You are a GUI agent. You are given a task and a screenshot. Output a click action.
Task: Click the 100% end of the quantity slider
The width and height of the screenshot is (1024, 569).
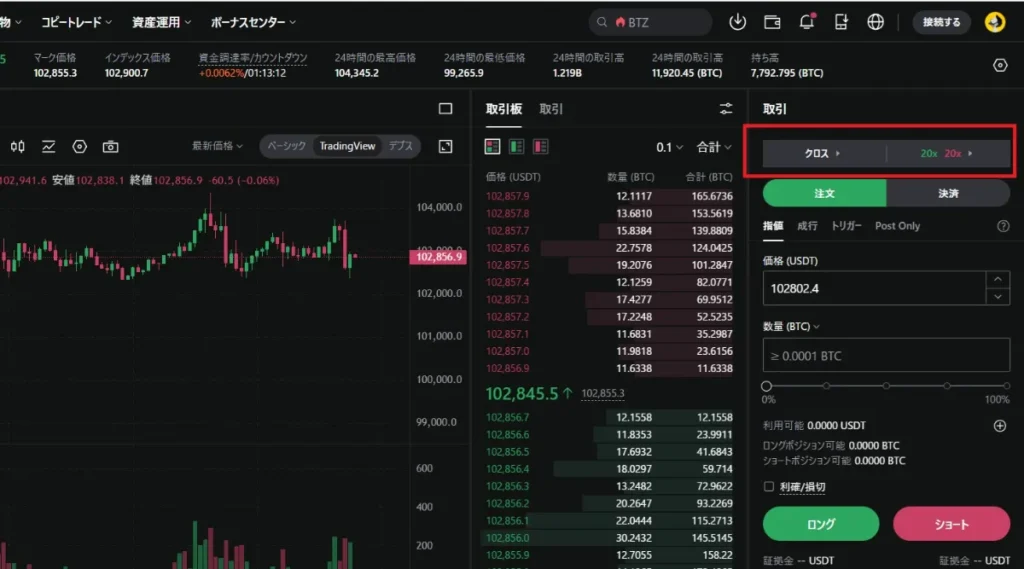pyautogui.click(x=1003, y=385)
